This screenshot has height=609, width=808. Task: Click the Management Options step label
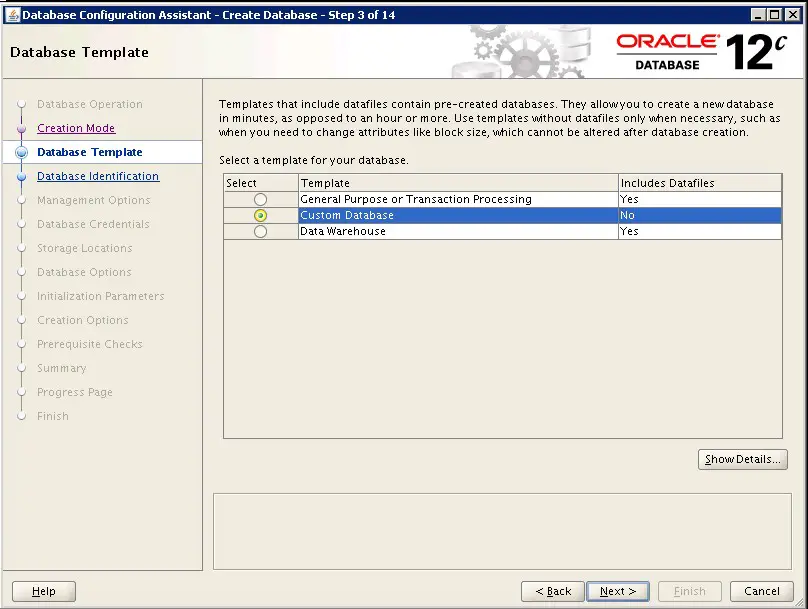(x=94, y=200)
